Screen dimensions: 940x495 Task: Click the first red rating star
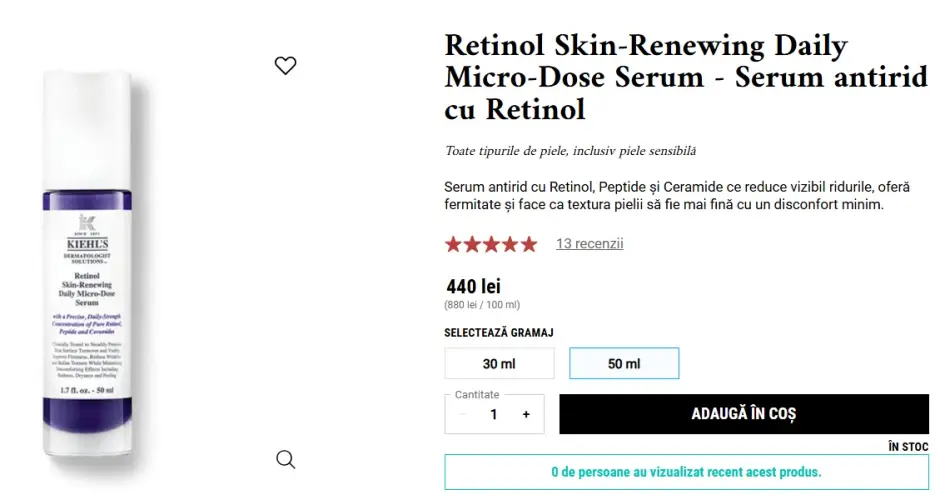(454, 244)
